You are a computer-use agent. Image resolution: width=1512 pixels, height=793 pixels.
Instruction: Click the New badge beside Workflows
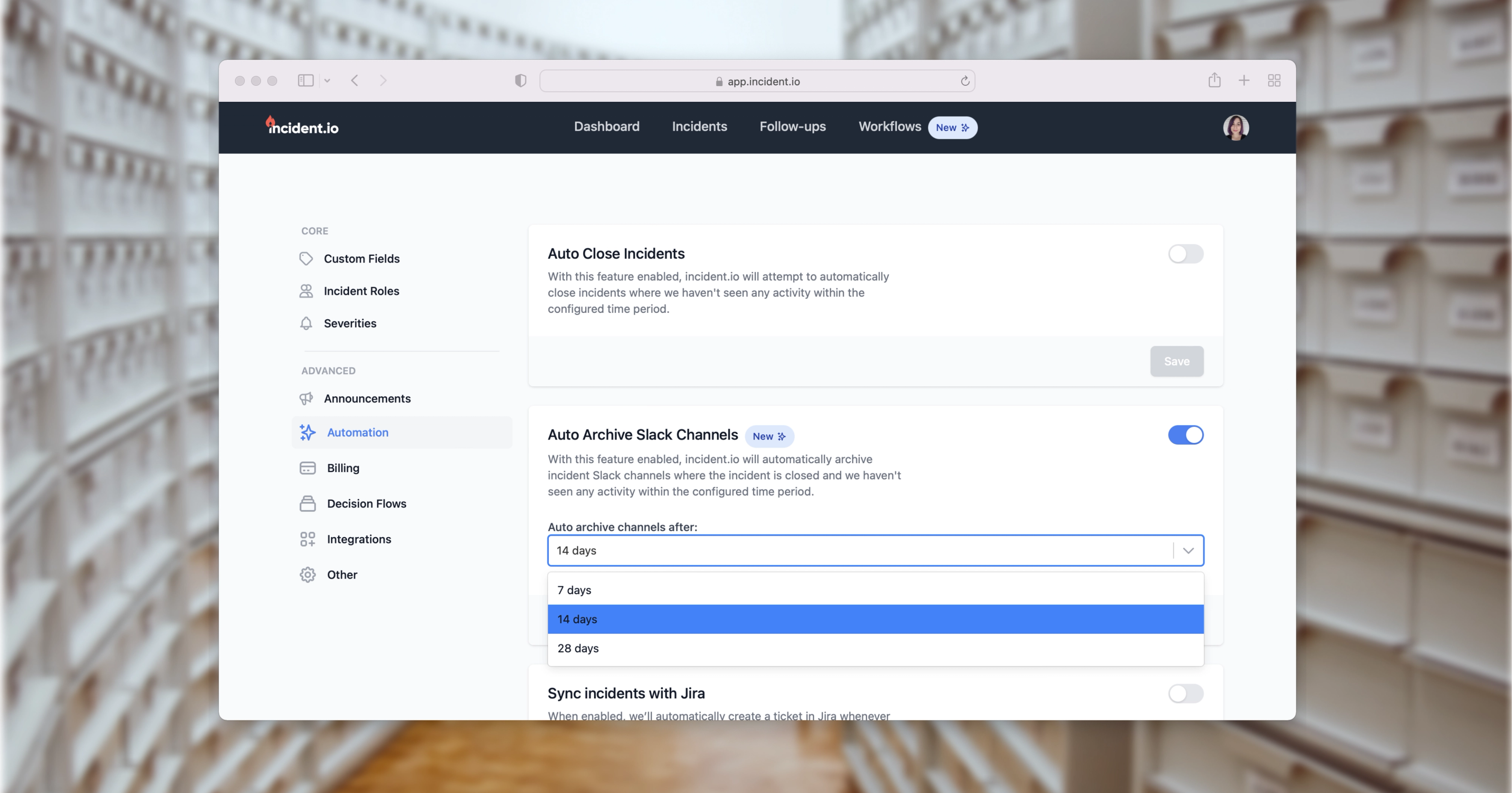[952, 127]
